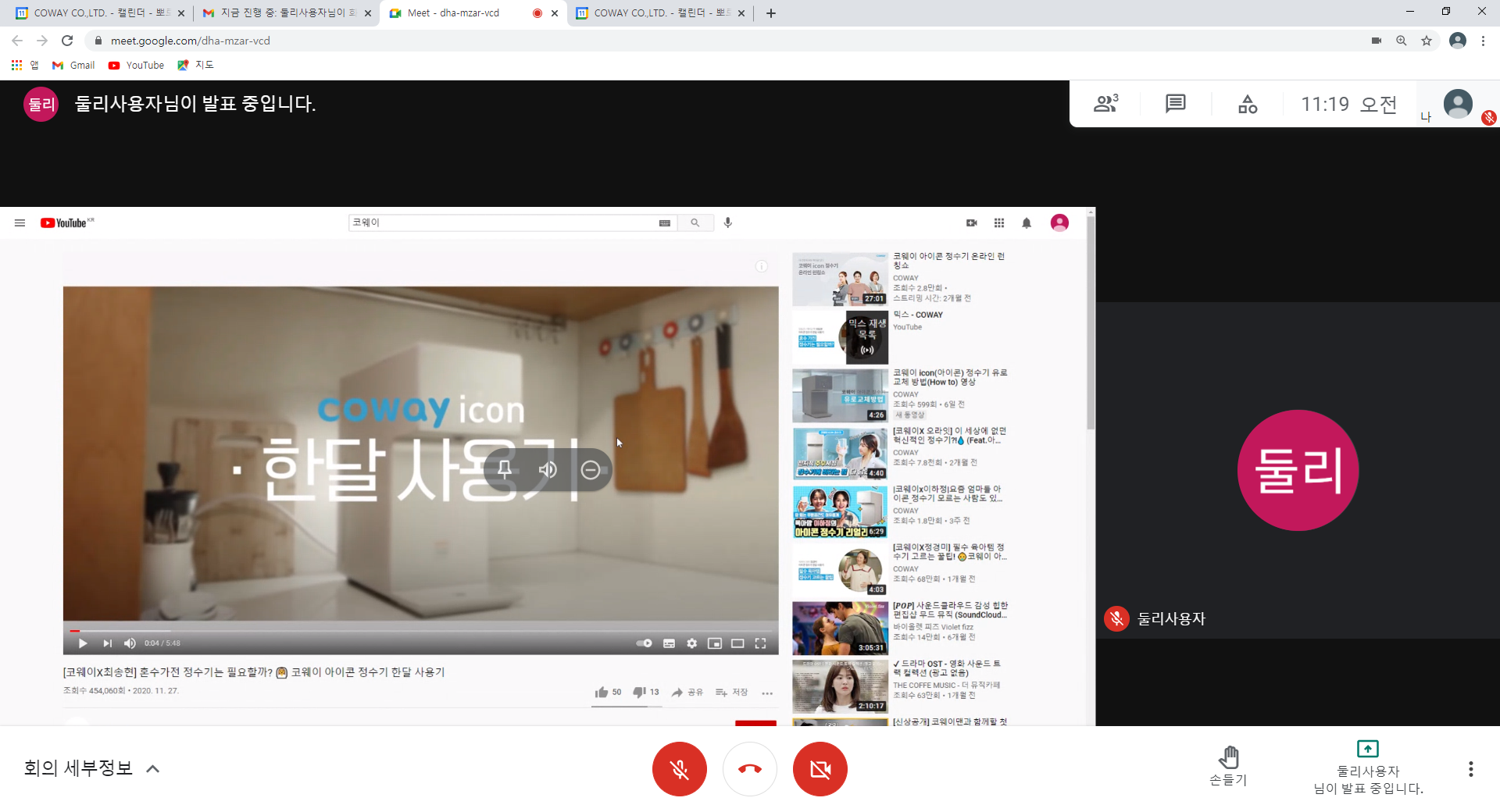Viewport: 1500px width, 812px height.
Task: Toggle YouTube theater mode
Action: 737,643
